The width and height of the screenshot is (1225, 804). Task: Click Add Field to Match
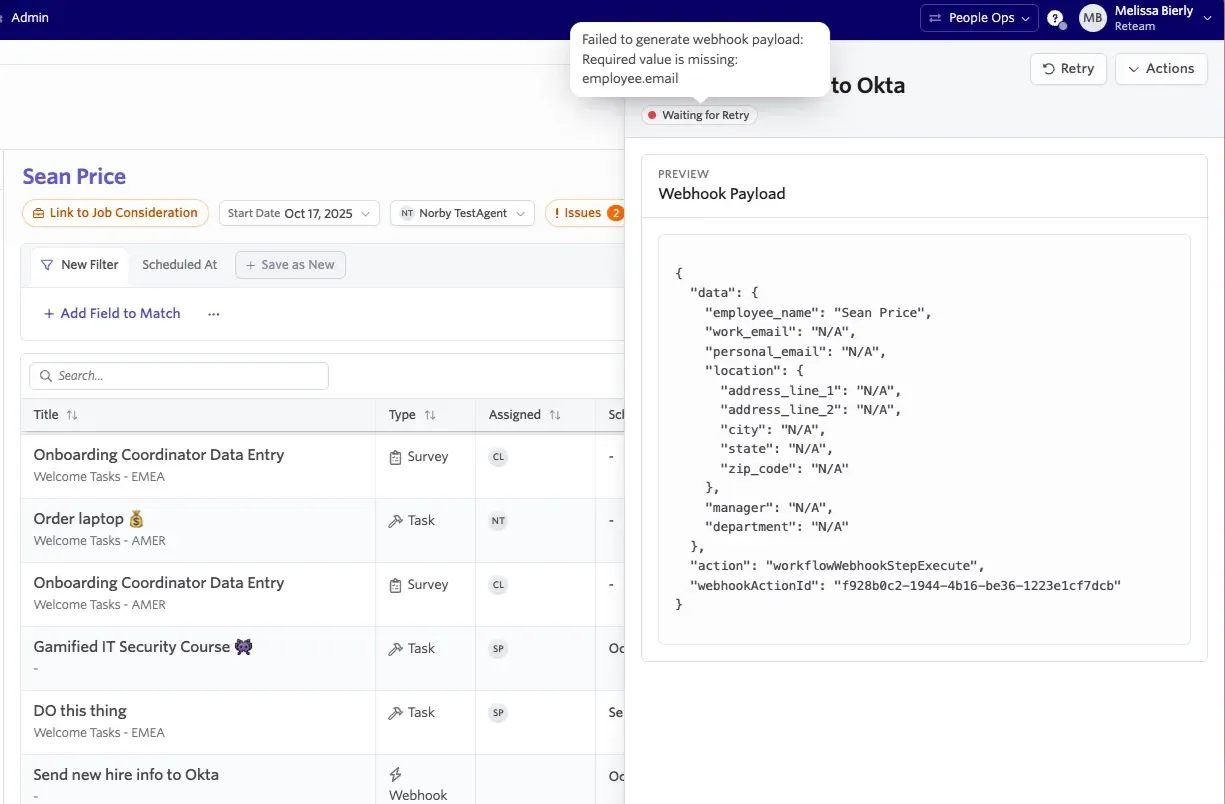point(112,314)
